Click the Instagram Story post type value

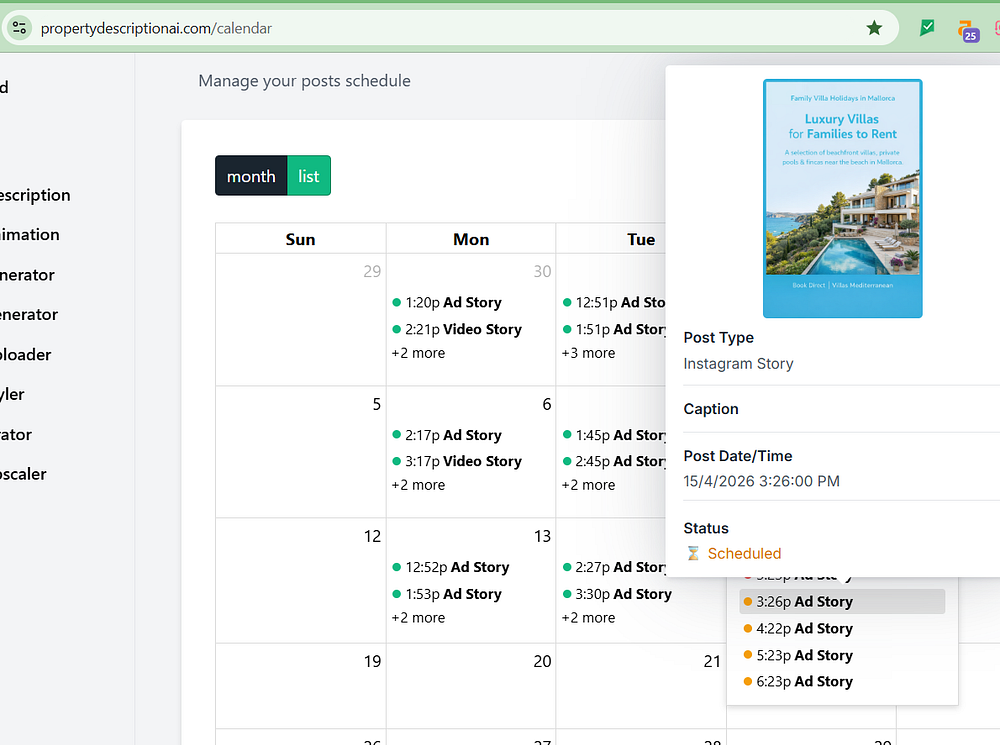coord(739,364)
